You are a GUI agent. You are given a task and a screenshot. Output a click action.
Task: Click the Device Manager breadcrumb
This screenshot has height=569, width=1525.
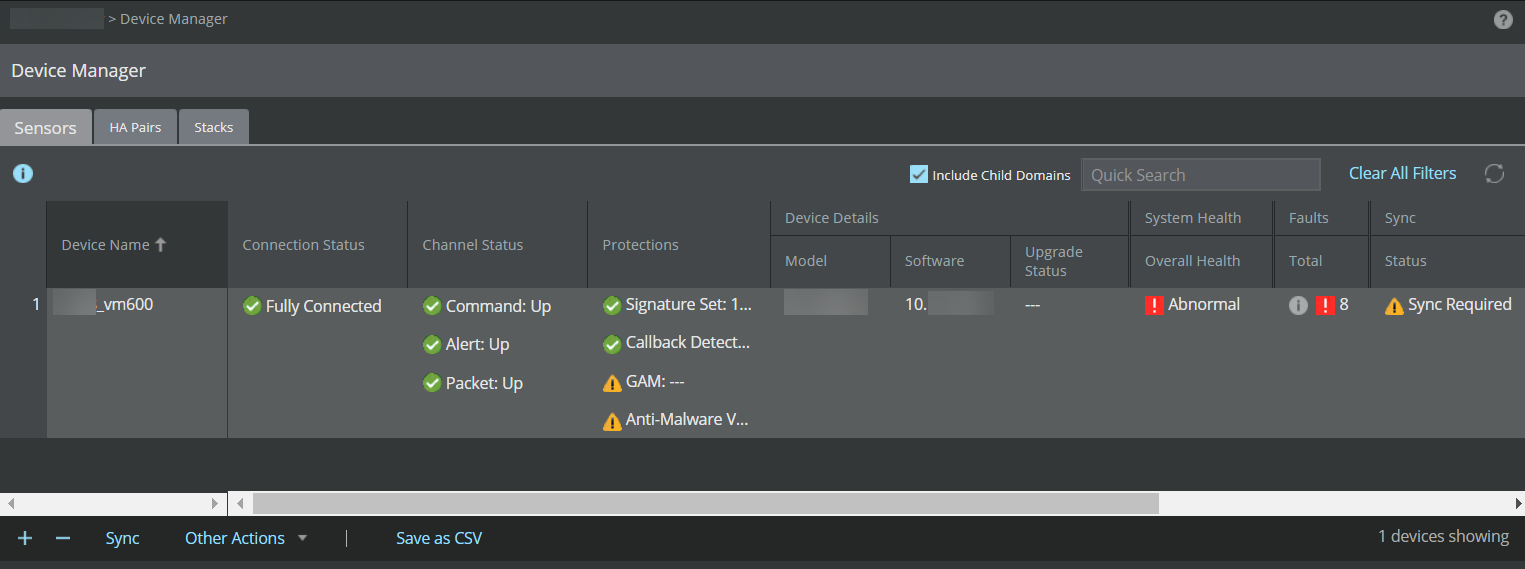(174, 19)
